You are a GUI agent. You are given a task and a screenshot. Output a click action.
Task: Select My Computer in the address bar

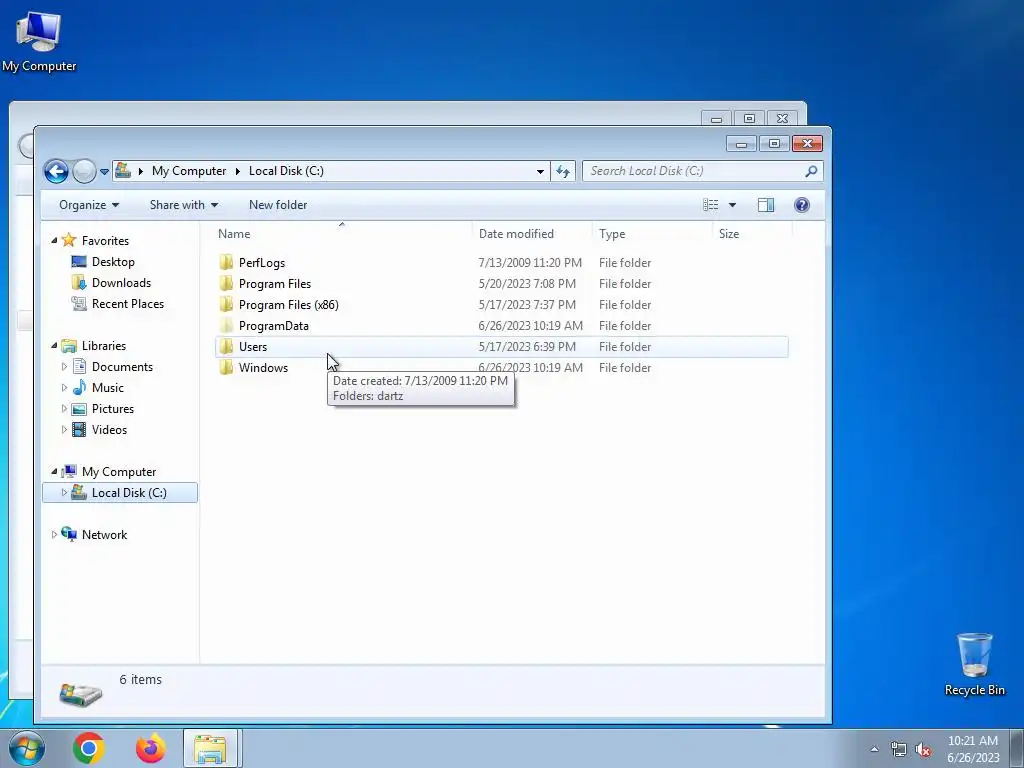[x=189, y=171]
